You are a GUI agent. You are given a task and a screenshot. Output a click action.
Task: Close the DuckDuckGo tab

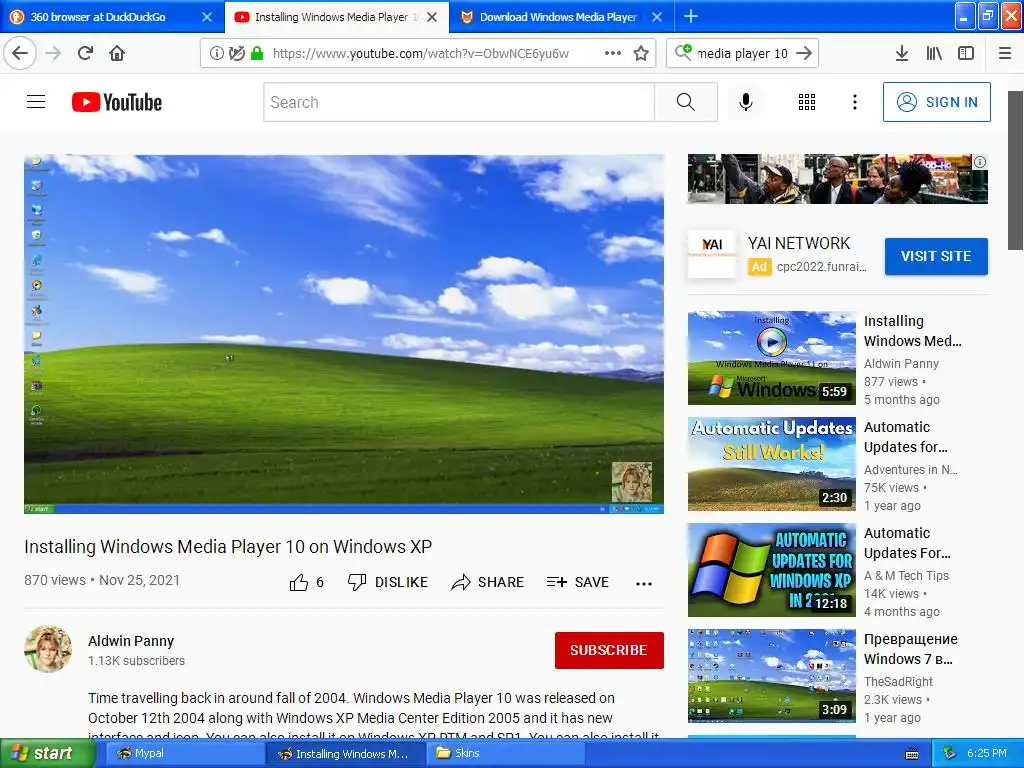207,17
